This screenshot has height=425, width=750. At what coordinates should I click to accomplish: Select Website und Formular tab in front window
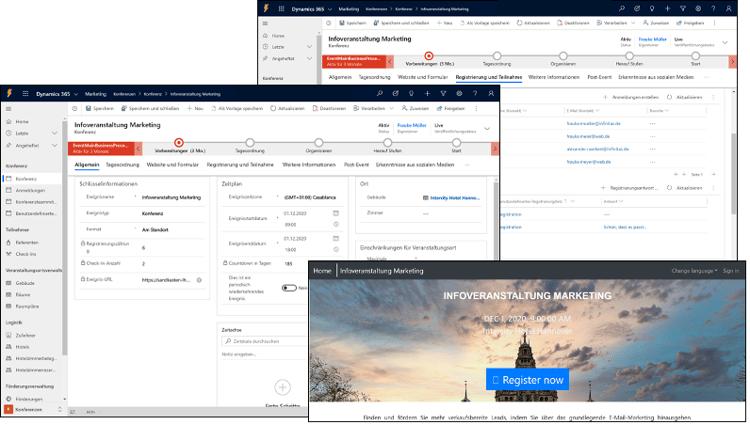tap(173, 164)
